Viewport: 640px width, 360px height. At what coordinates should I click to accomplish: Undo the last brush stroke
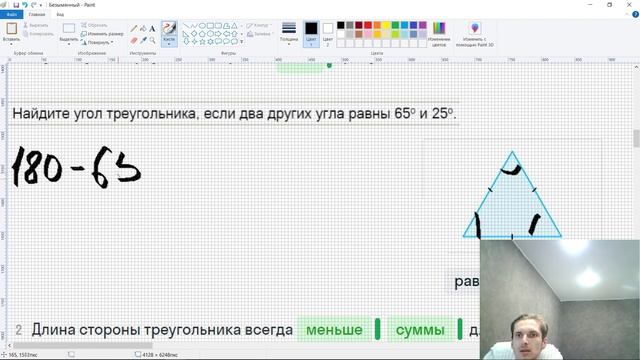click(24, 5)
